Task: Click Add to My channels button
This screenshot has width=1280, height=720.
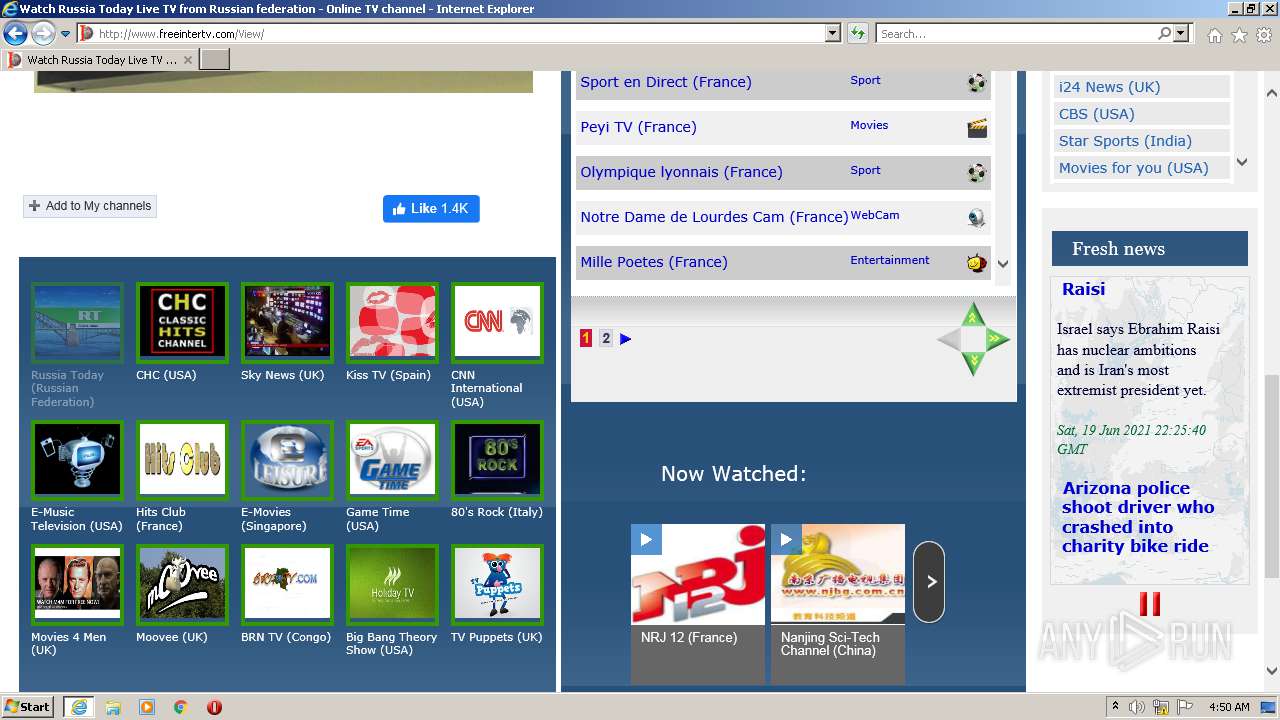Action: click(90, 206)
